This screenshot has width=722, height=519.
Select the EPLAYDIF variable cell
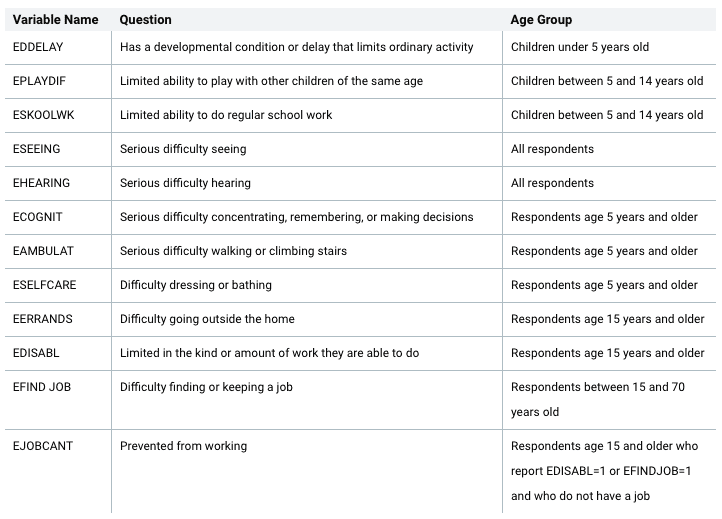tap(39, 81)
